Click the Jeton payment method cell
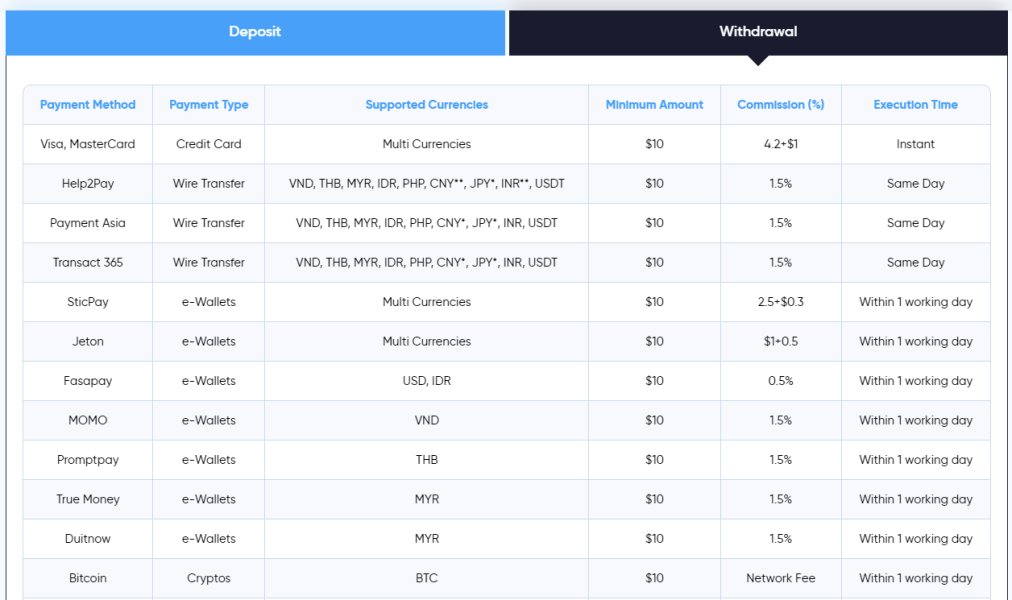Viewport: 1012px width, 600px height. coord(88,342)
